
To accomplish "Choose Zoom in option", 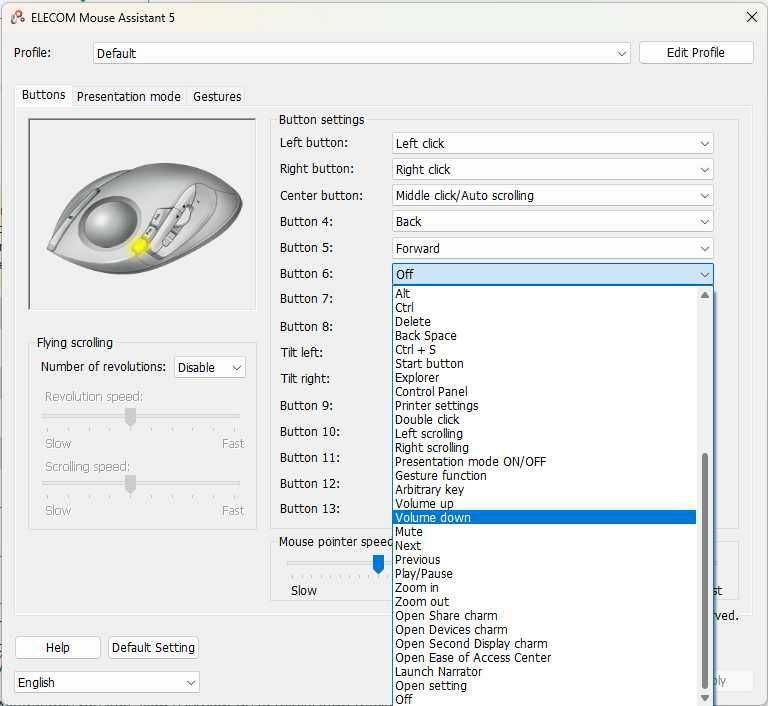I will tap(545, 588).
